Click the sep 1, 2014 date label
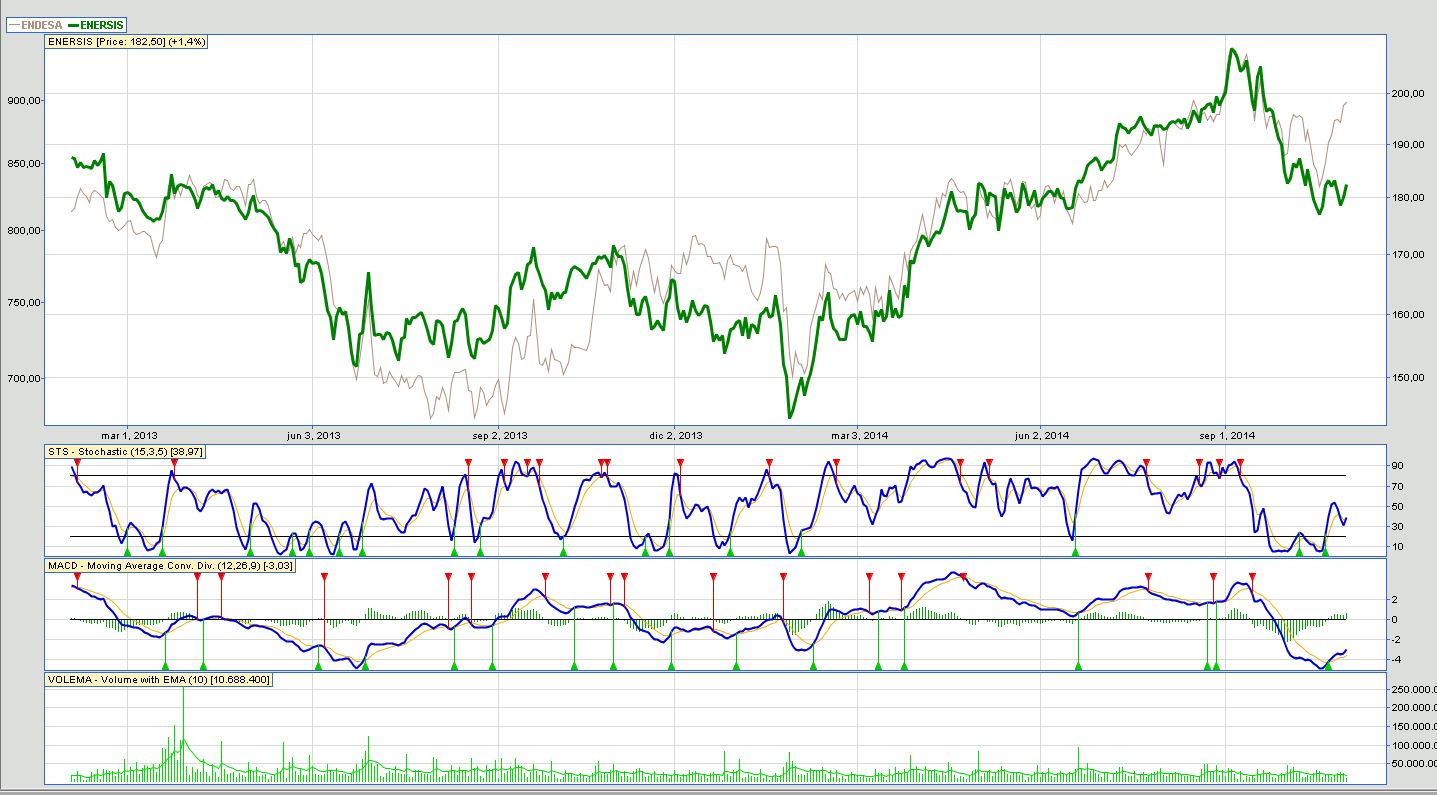The width and height of the screenshot is (1437, 795). point(1227,435)
